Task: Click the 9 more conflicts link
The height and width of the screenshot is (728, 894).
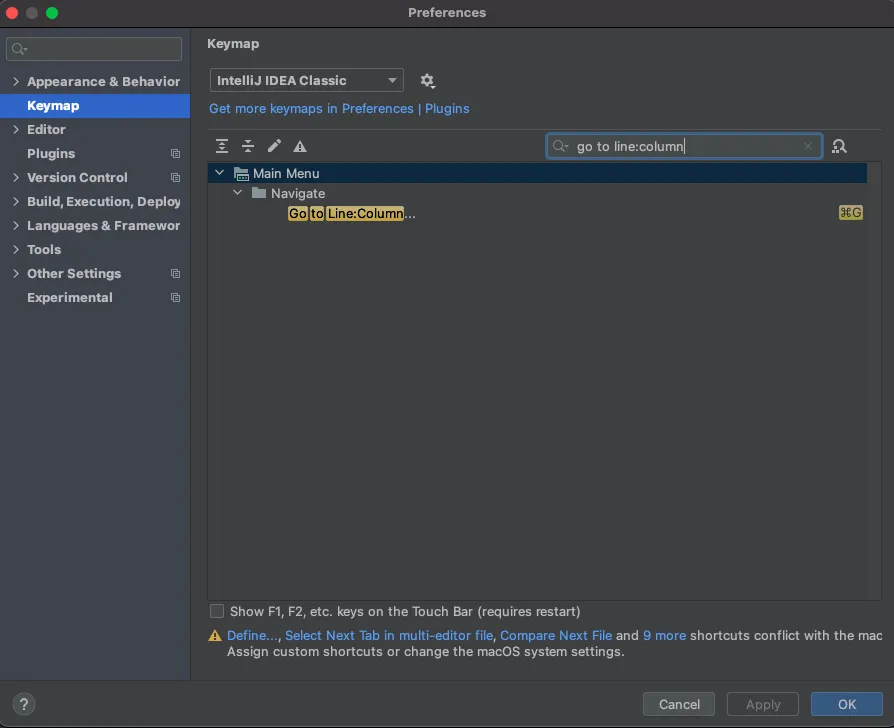Action: click(664, 635)
